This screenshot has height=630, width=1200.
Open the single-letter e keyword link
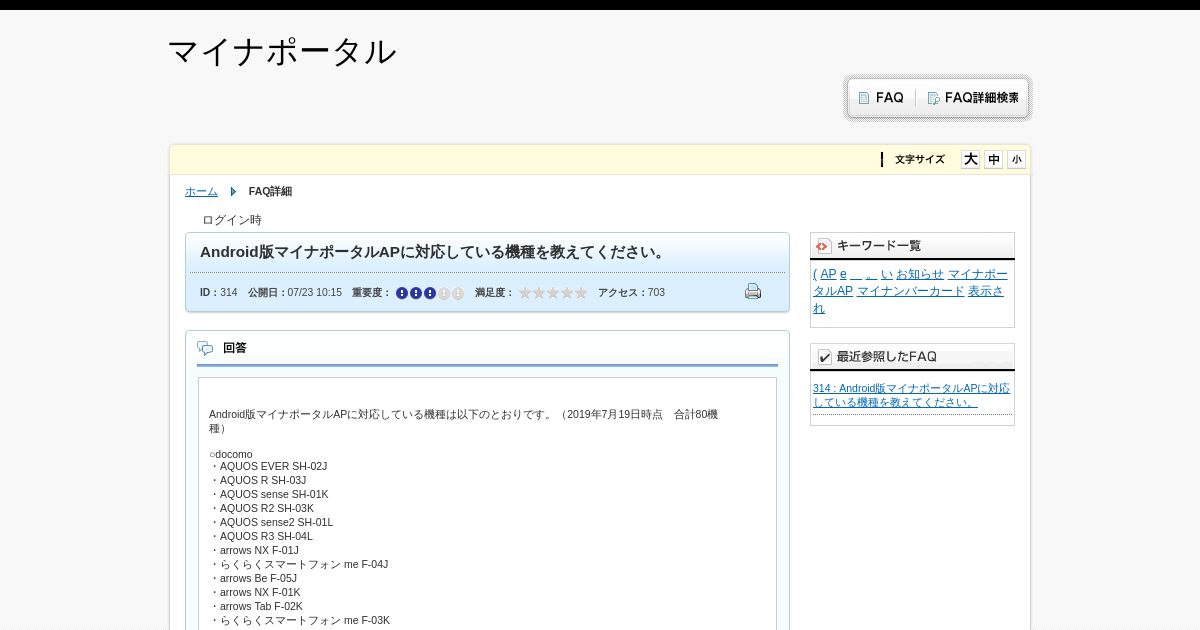pyautogui.click(x=843, y=274)
